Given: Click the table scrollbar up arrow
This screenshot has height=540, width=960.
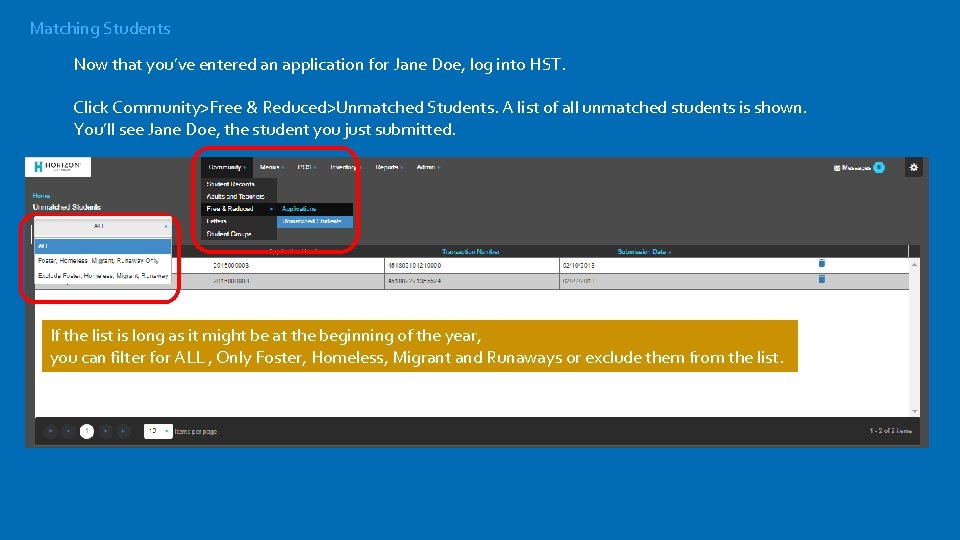Looking at the screenshot, I should coord(914,264).
